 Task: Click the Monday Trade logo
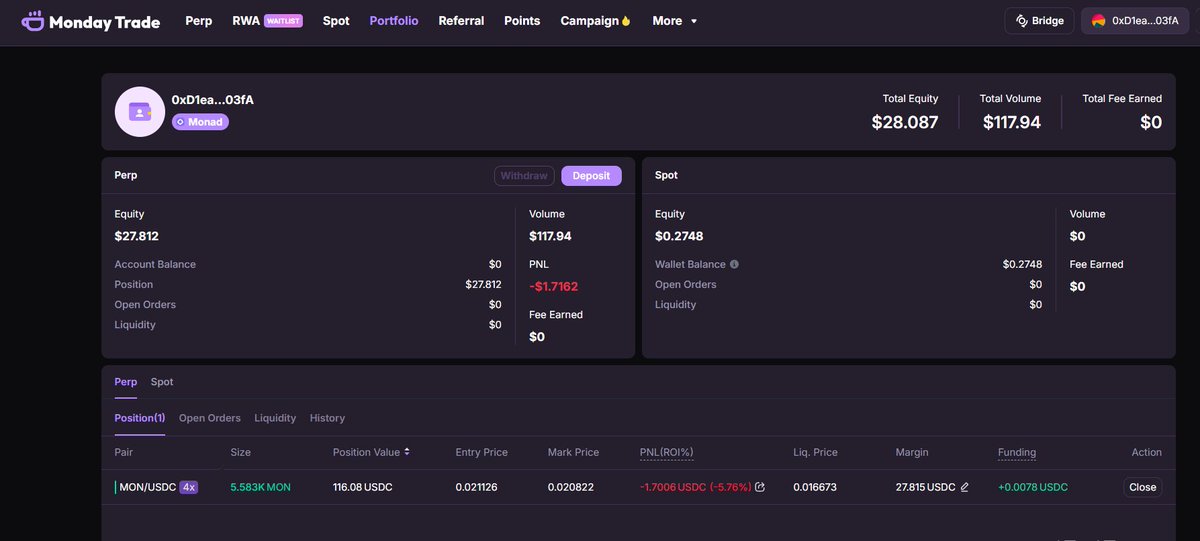(x=91, y=21)
